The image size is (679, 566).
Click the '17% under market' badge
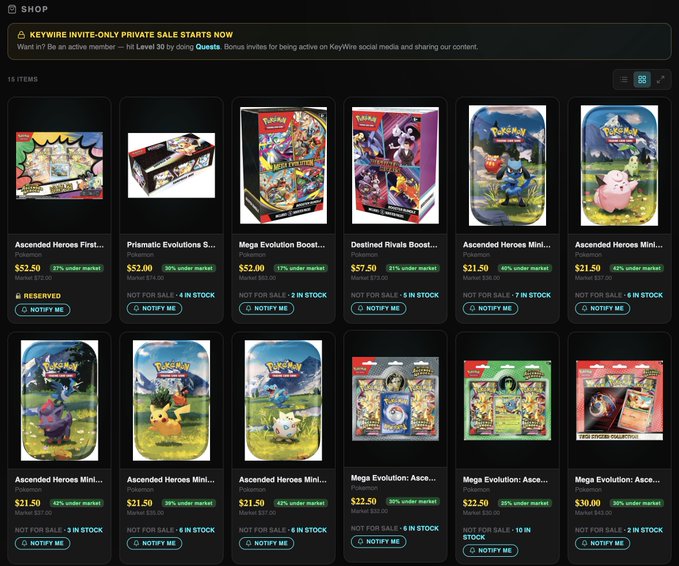tap(301, 268)
